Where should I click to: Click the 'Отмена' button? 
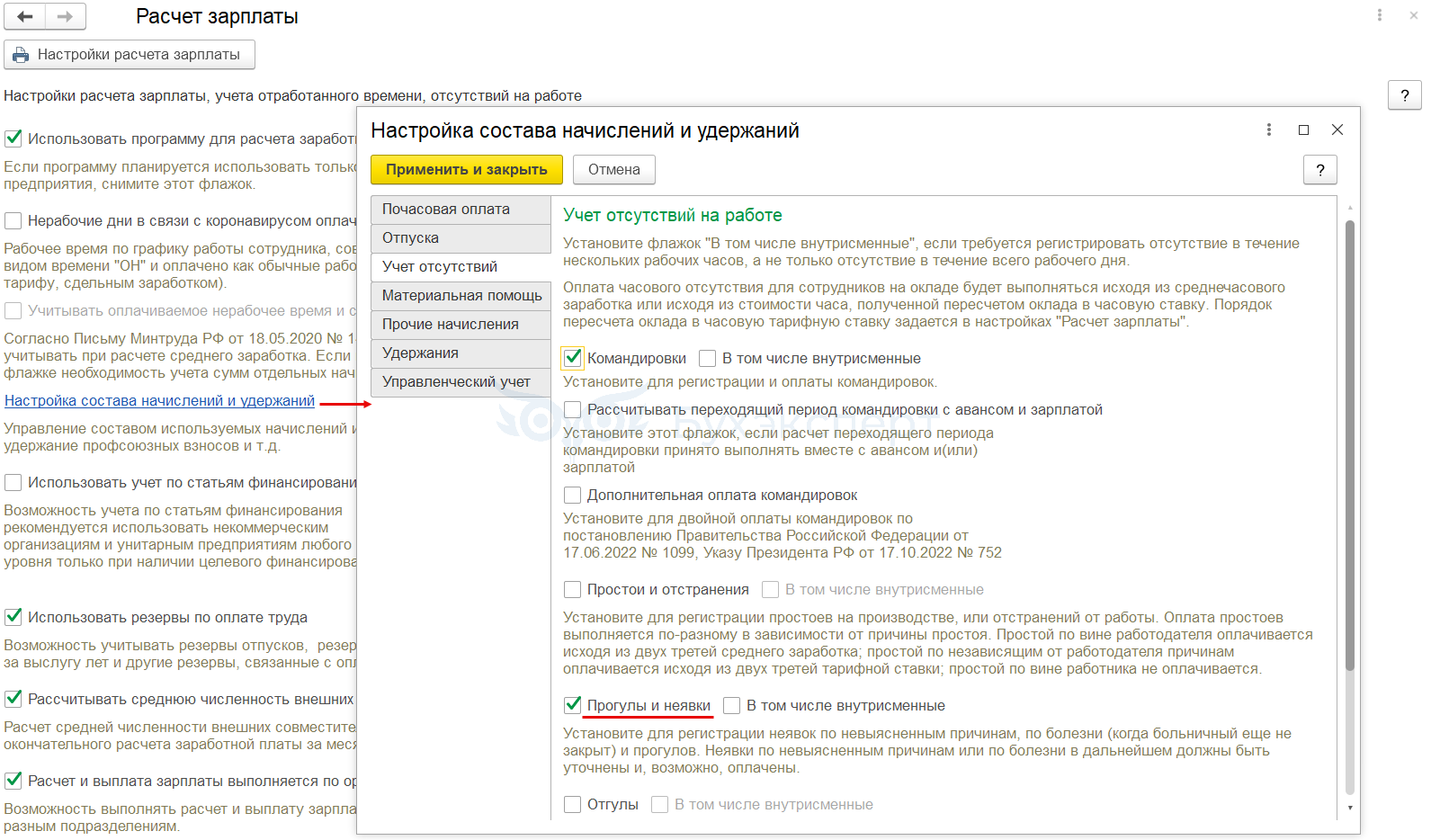coord(614,169)
